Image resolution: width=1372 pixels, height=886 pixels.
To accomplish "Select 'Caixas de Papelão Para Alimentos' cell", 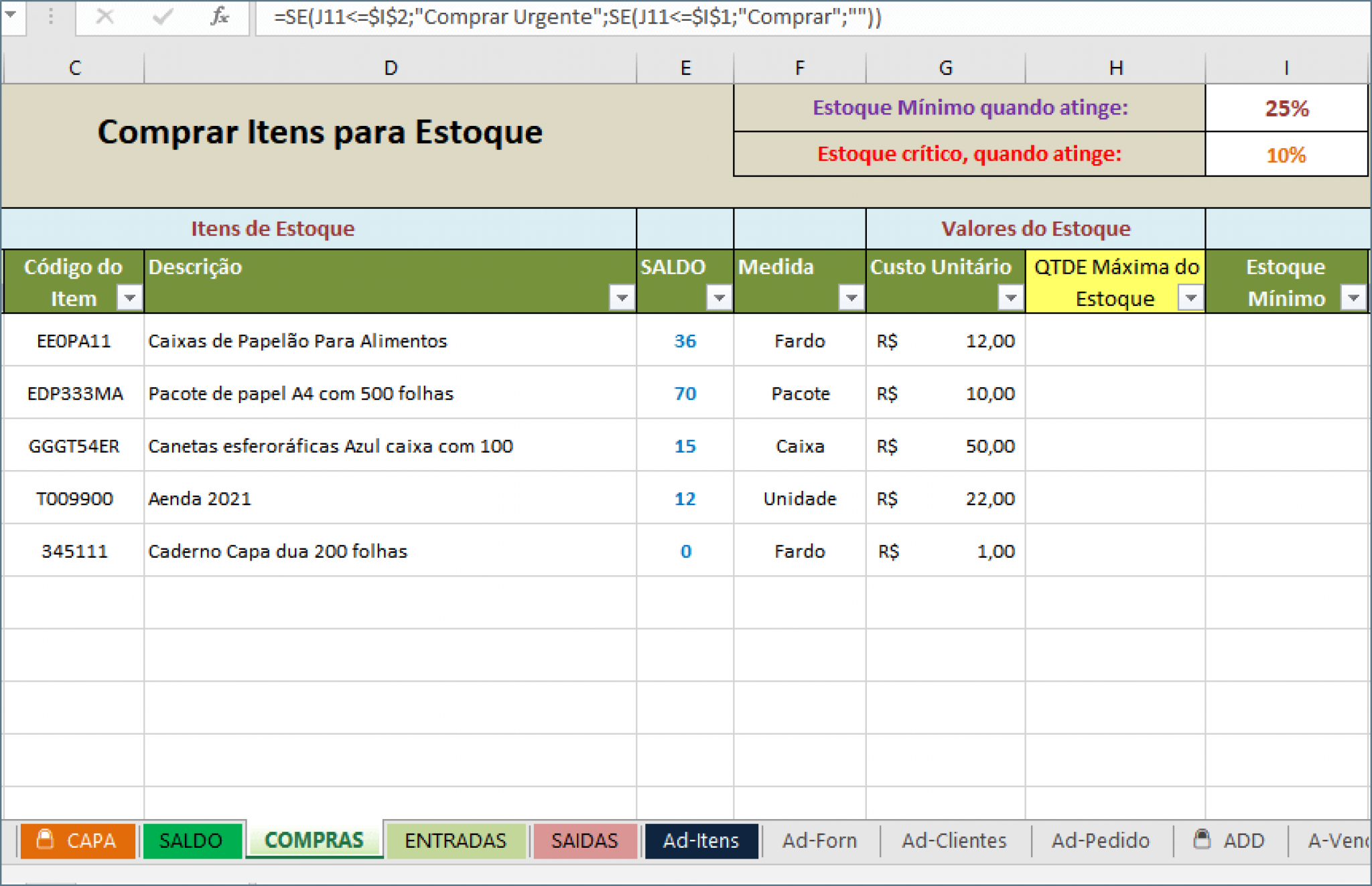I will click(391, 341).
